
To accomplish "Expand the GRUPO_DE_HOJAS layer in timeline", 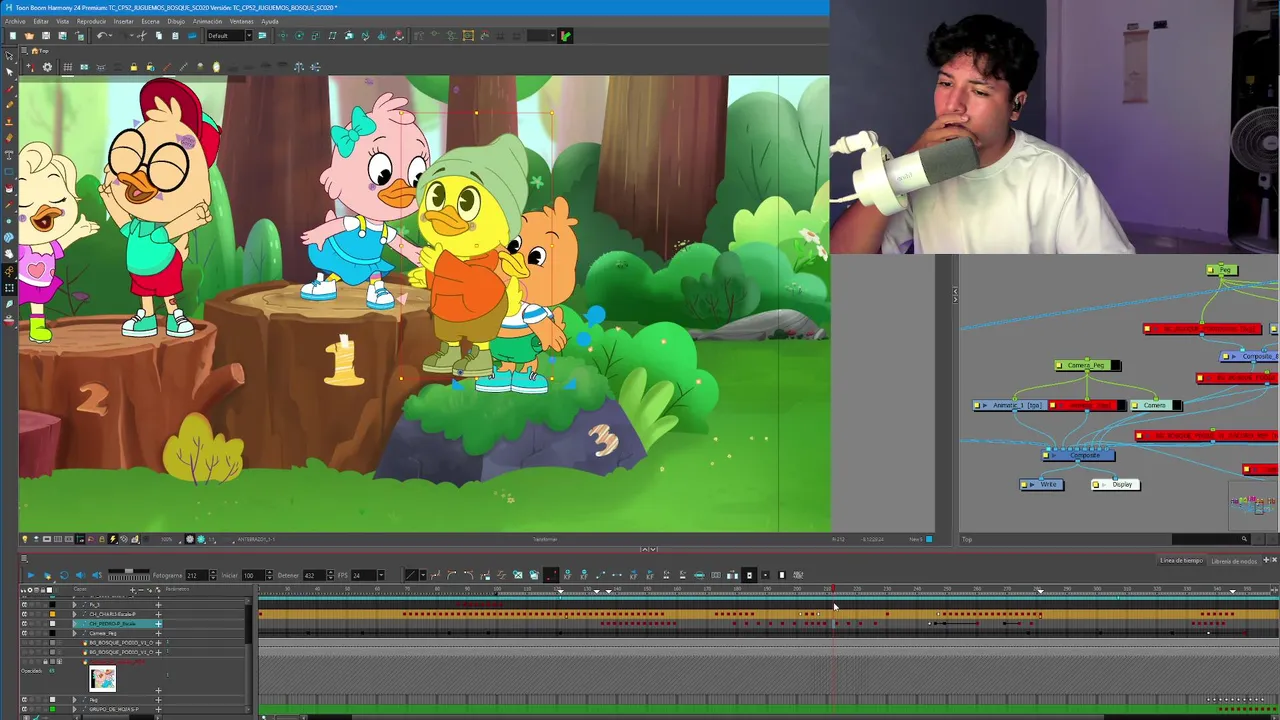I will click(x=74, y=709).
